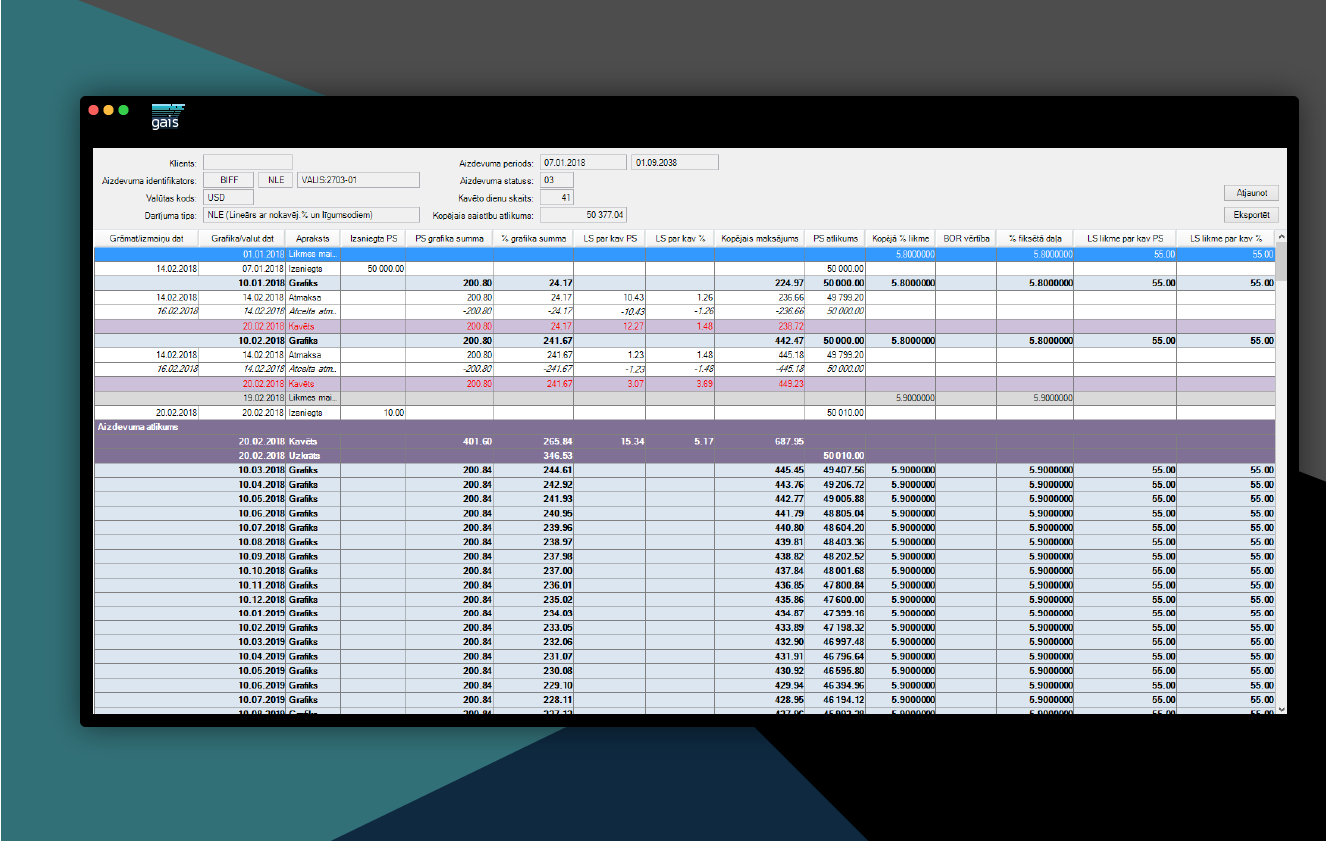The image size is (1326, 841).
Task: Click the Apraksts column header
Action: coord(313,239)
